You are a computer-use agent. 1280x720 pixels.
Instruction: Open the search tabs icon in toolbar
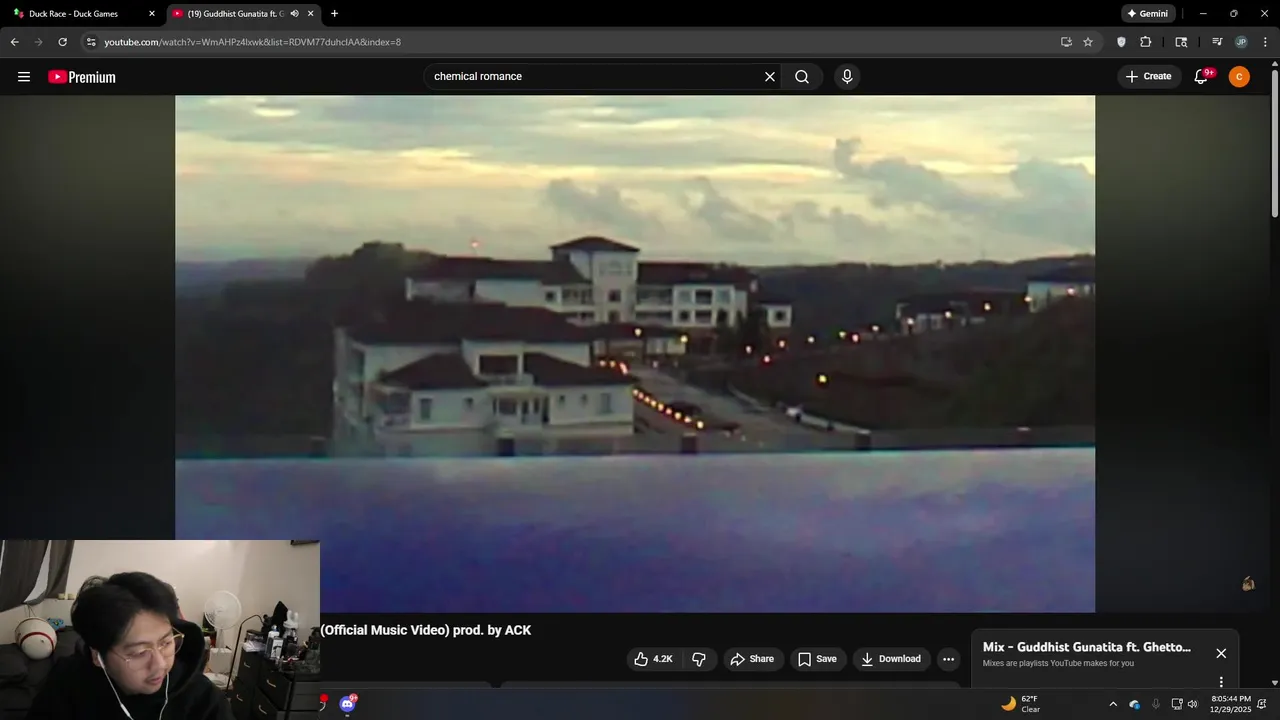[1181, 42]
